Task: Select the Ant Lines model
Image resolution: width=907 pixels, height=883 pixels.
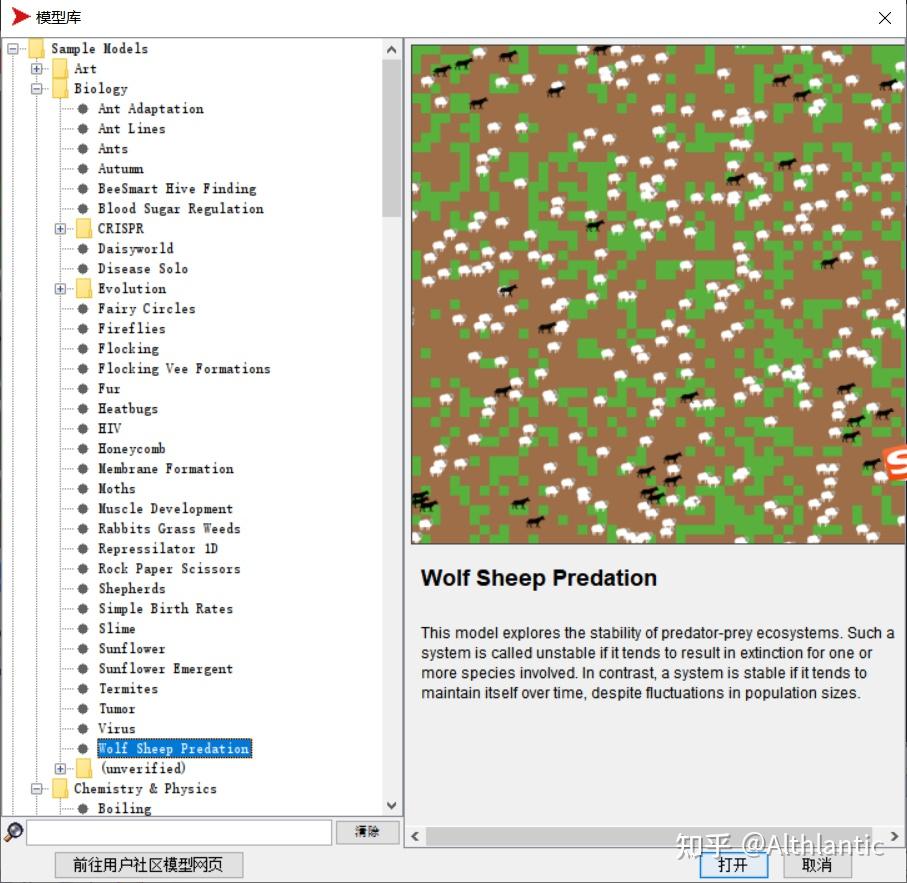Action: coord(131,128)
